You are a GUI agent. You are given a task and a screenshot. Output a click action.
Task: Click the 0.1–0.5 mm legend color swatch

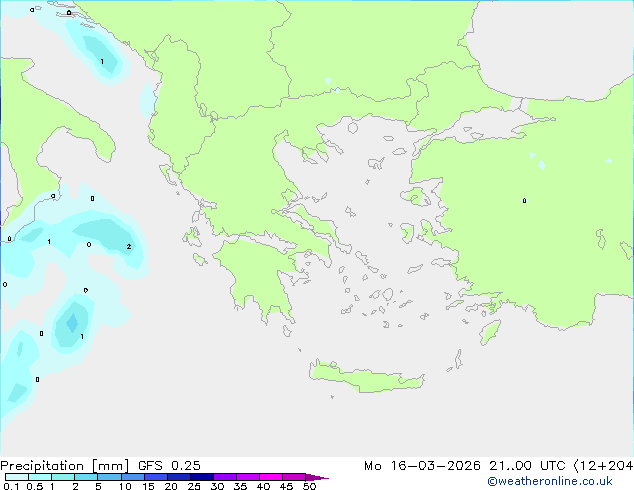[17, 477]
